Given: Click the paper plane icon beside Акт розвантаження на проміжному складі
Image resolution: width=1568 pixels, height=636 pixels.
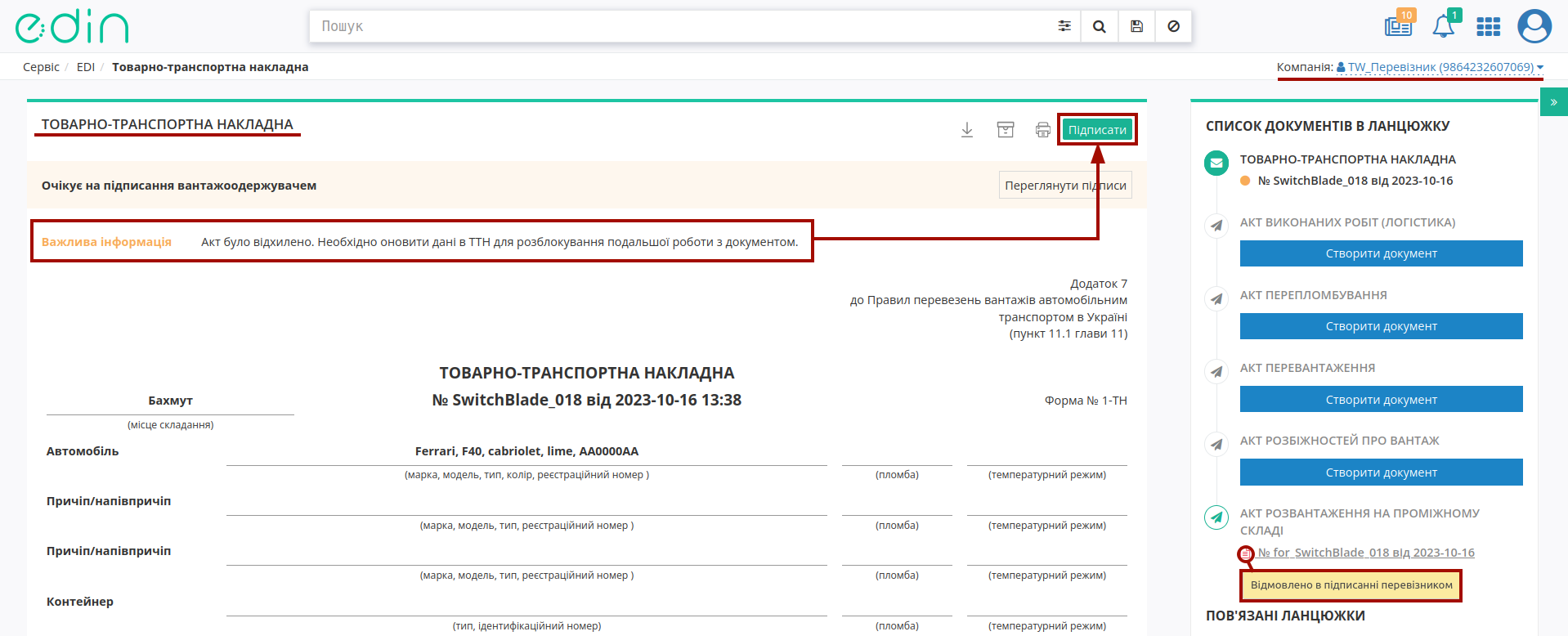Looking at the screenshot, I should pos(1216,517).
